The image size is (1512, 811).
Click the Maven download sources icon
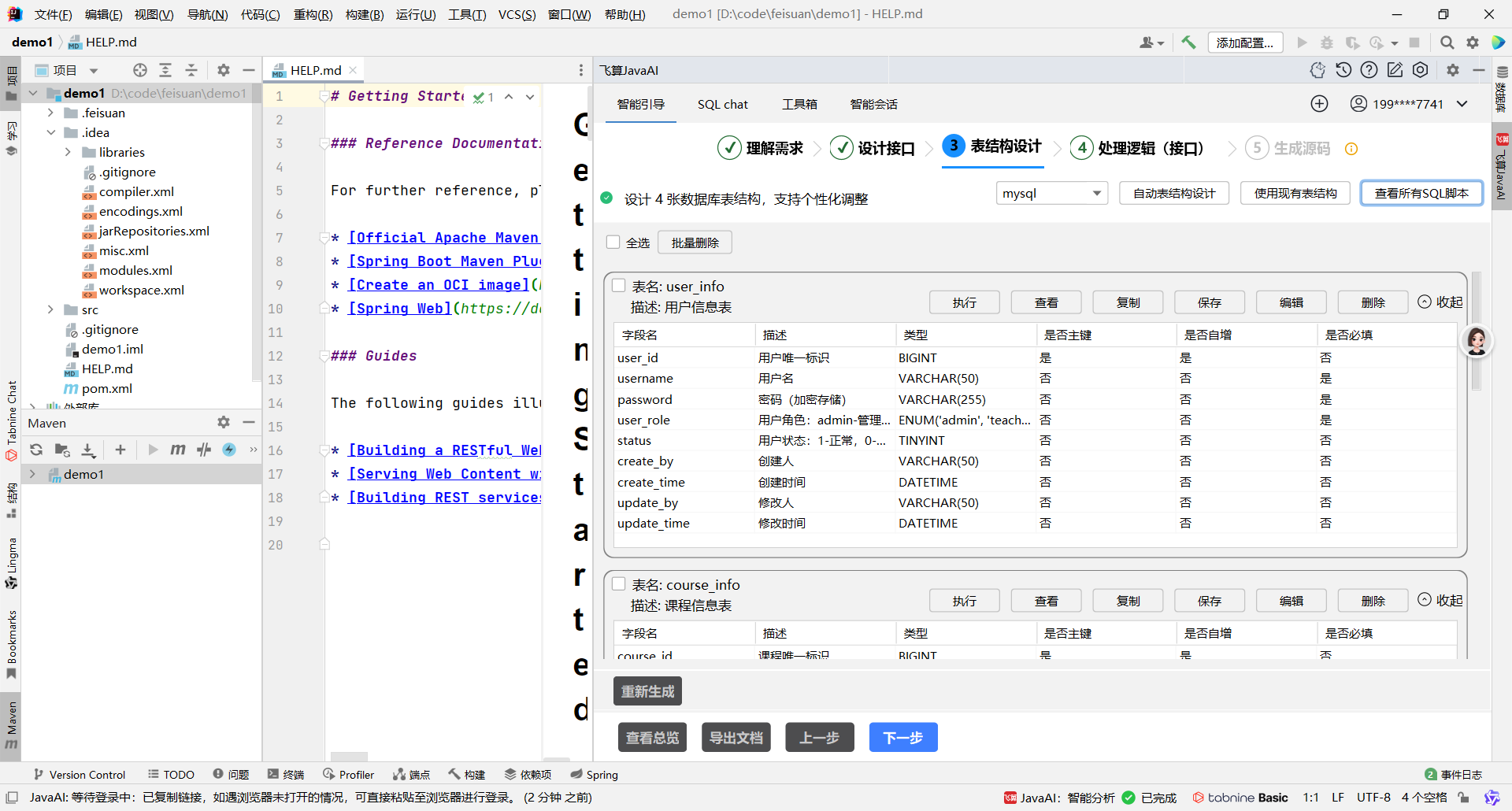tap(88, 450)
